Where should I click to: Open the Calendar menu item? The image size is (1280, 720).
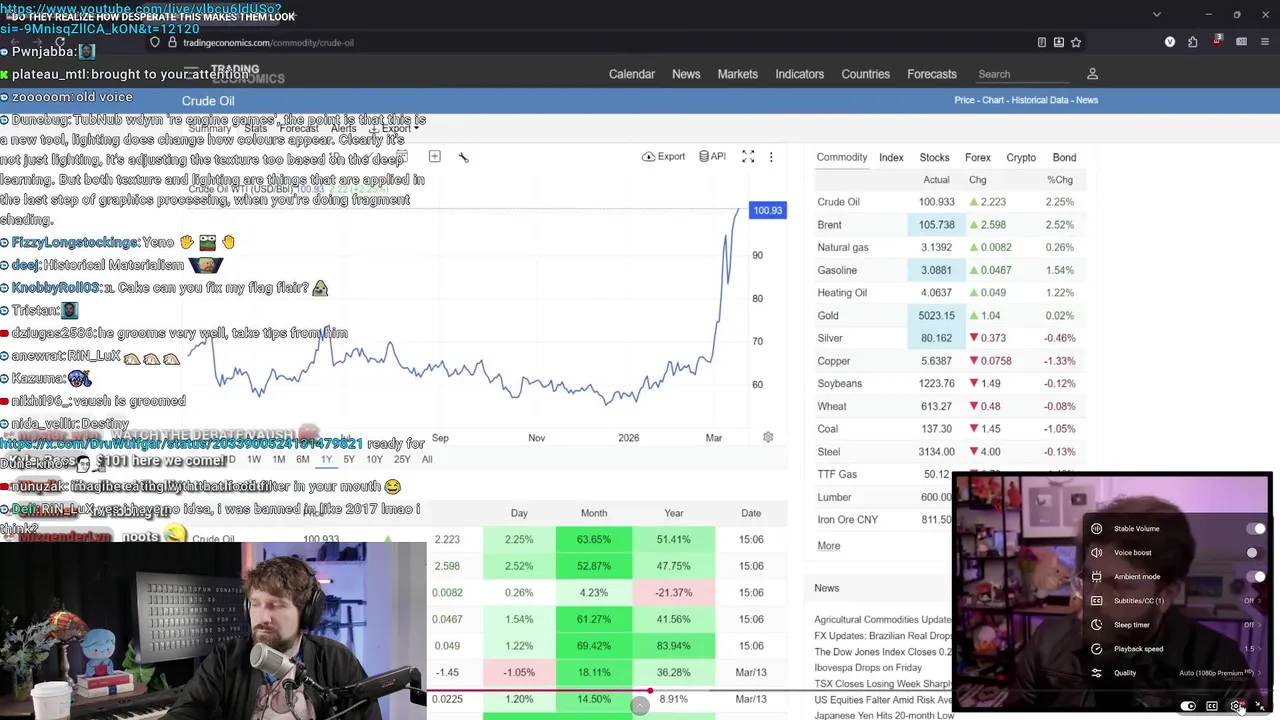coord(632,74)
